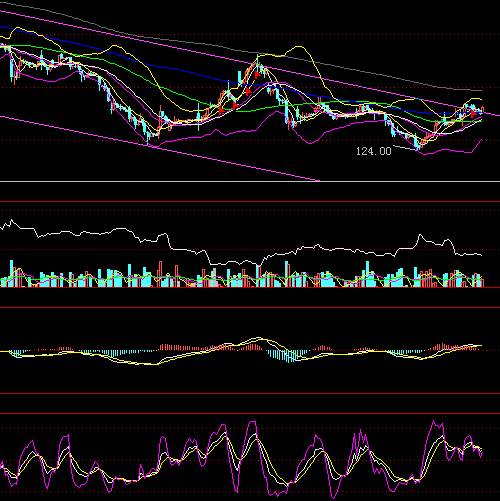Select the highest candlestick wick at mid-chart peak

click(258, 59)
